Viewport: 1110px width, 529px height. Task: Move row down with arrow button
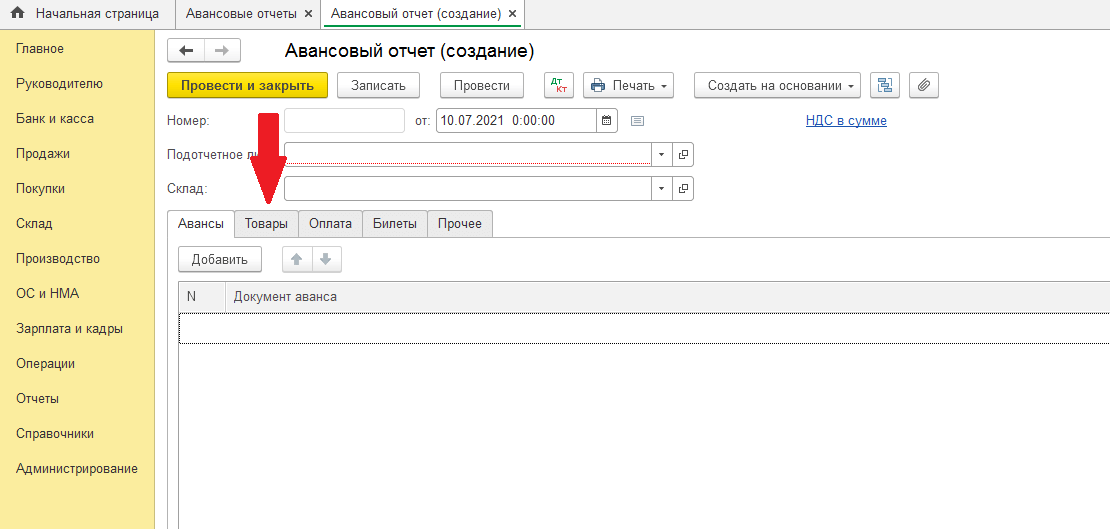325,260
